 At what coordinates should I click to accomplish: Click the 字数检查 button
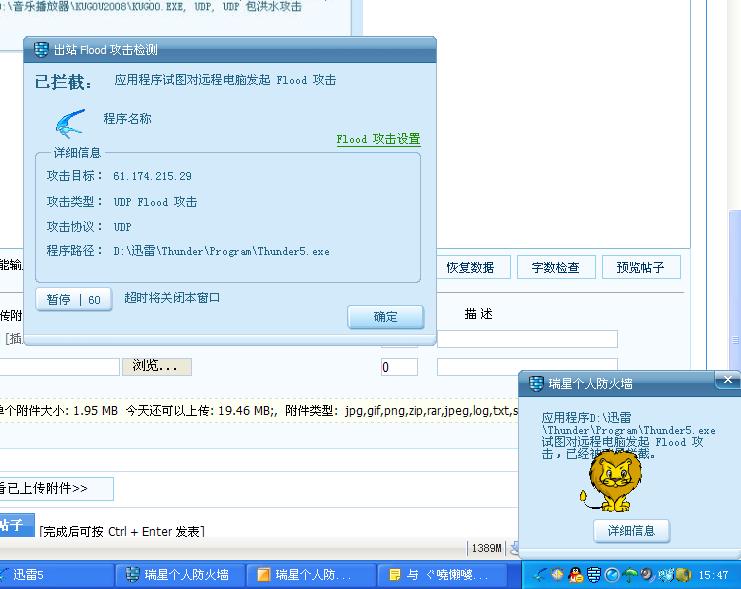556,268
